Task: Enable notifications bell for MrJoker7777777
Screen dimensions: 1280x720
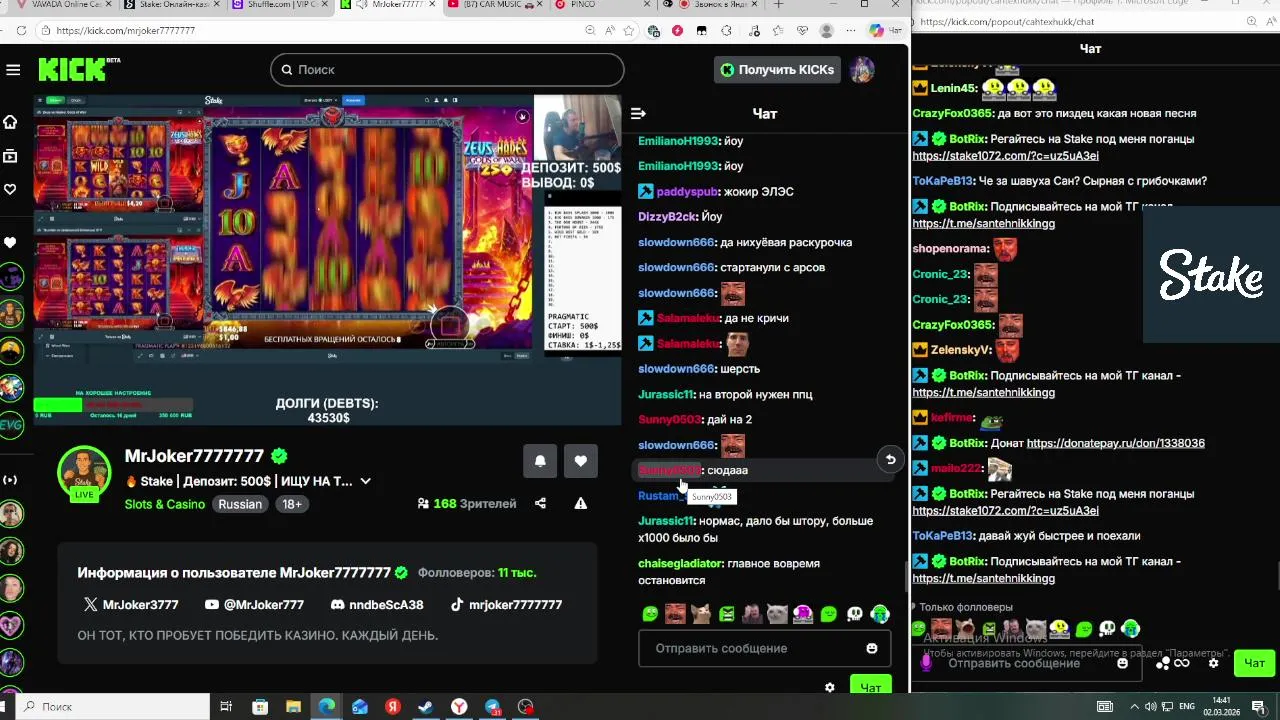Action: coord(540,461)
